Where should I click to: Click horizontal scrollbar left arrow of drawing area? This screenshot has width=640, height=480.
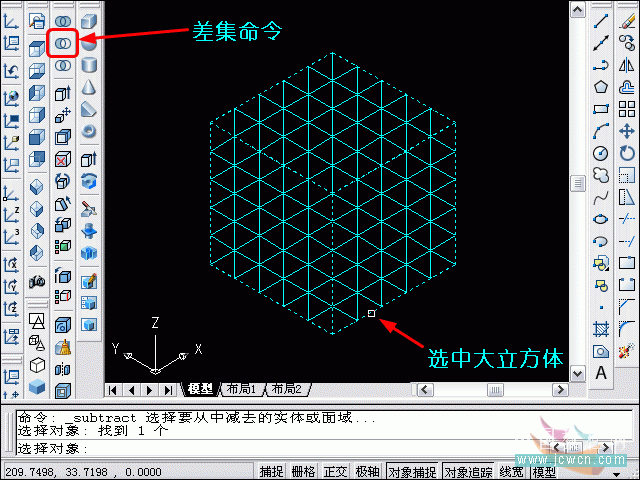click(425, 390)
